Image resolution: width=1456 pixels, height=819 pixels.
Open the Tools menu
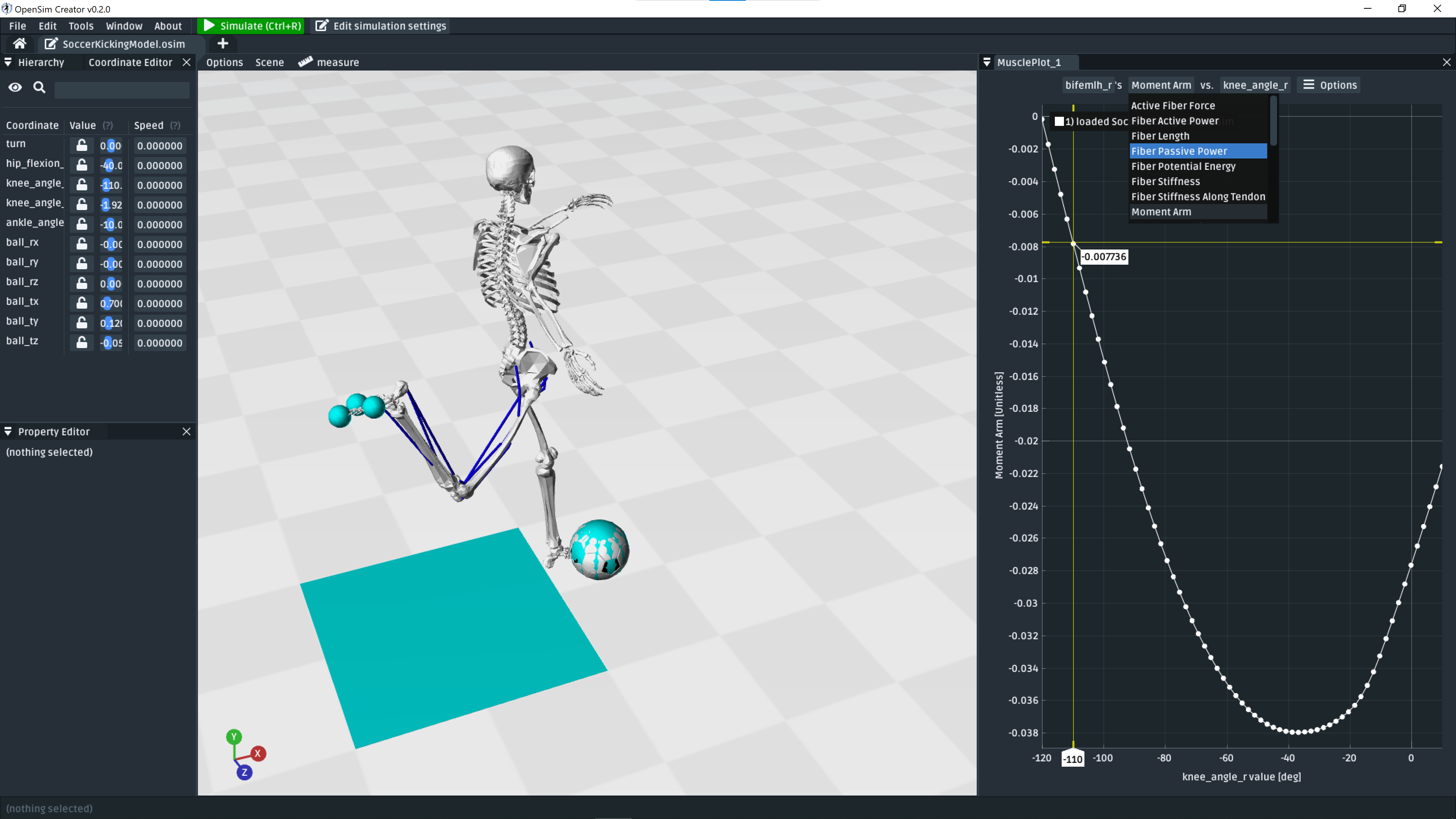click(x=81, y=26)
